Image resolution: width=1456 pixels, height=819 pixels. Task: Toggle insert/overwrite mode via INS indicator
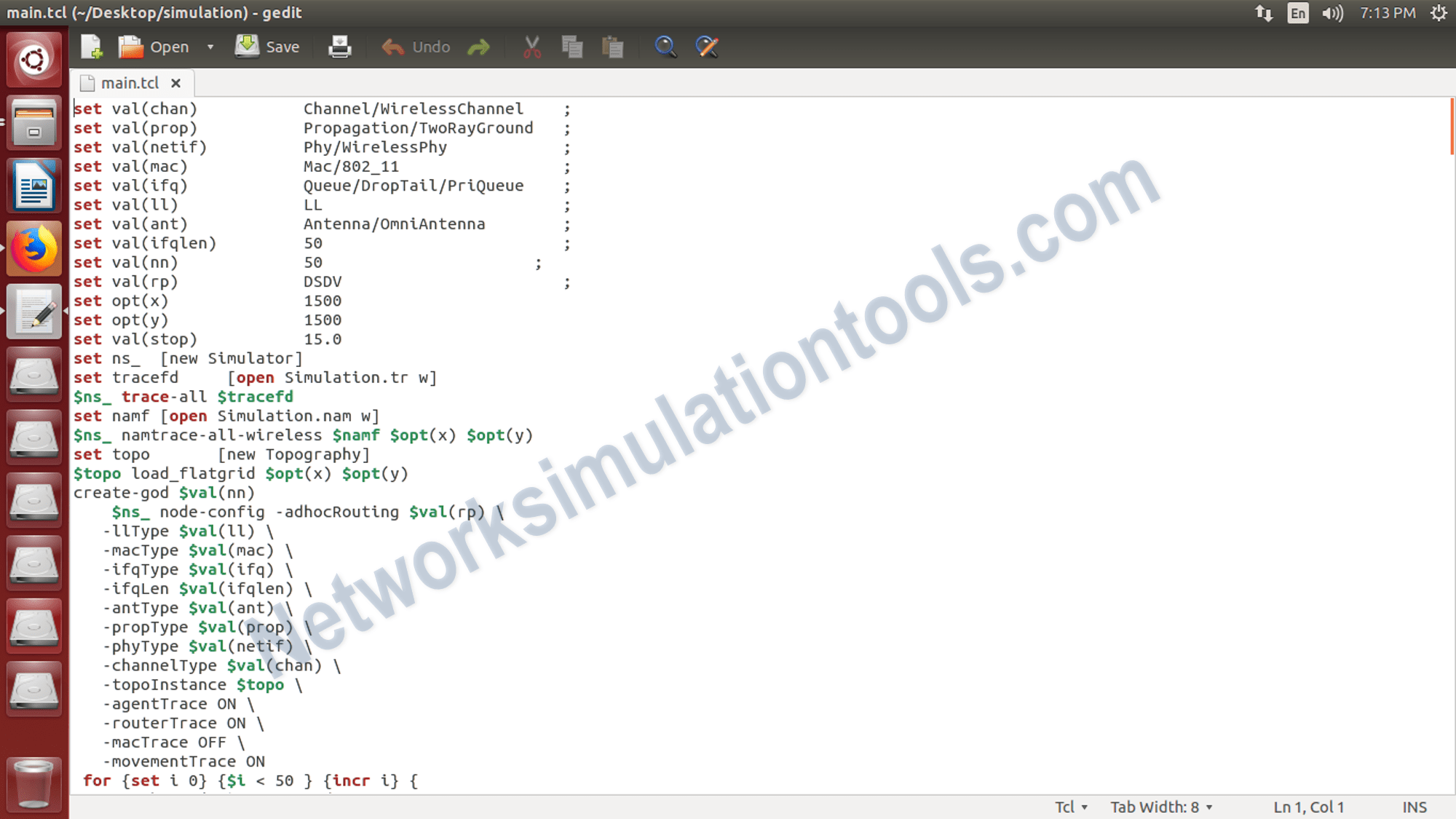click(1413, 807)
